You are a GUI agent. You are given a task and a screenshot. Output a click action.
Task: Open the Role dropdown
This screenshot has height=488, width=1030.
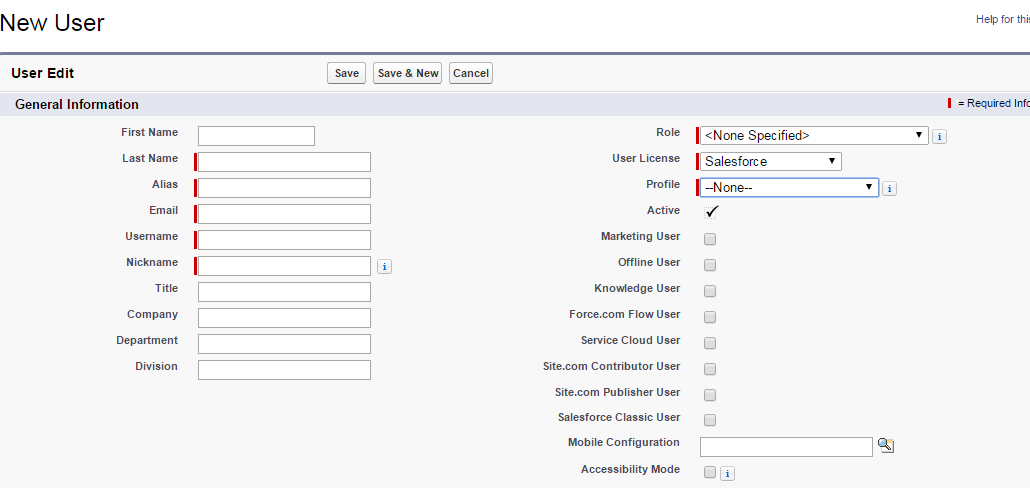point(814,135)
